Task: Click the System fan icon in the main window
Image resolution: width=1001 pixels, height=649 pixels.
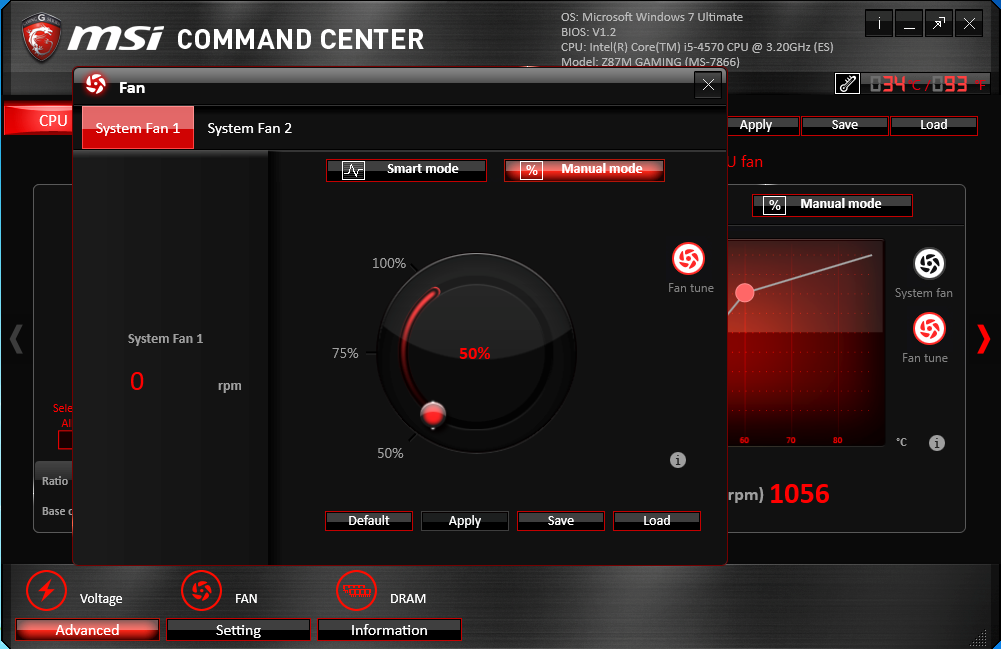Action: tap(929, 264)
